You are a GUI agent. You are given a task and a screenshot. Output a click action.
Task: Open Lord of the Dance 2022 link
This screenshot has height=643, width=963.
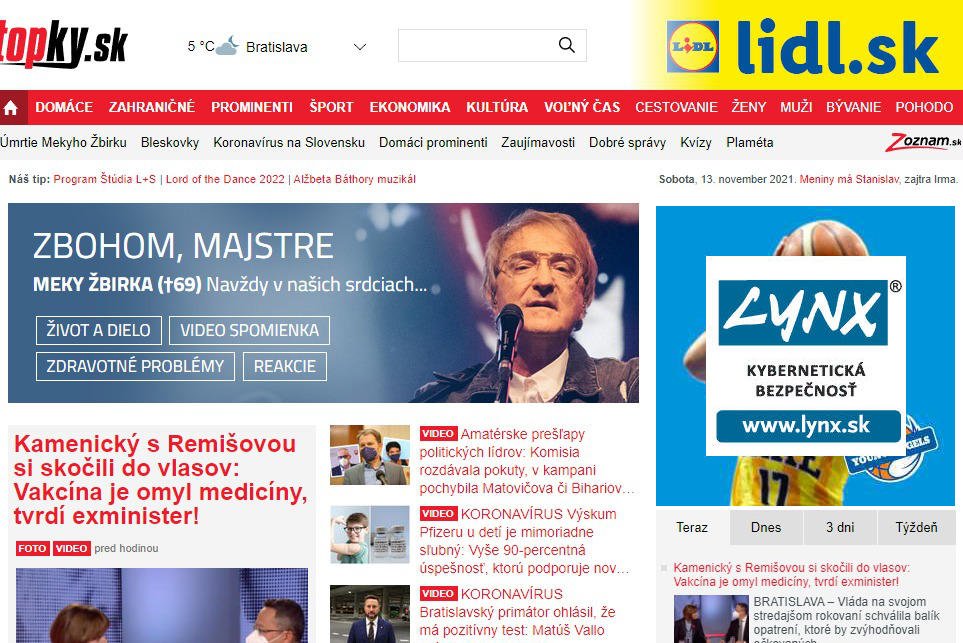225,179
